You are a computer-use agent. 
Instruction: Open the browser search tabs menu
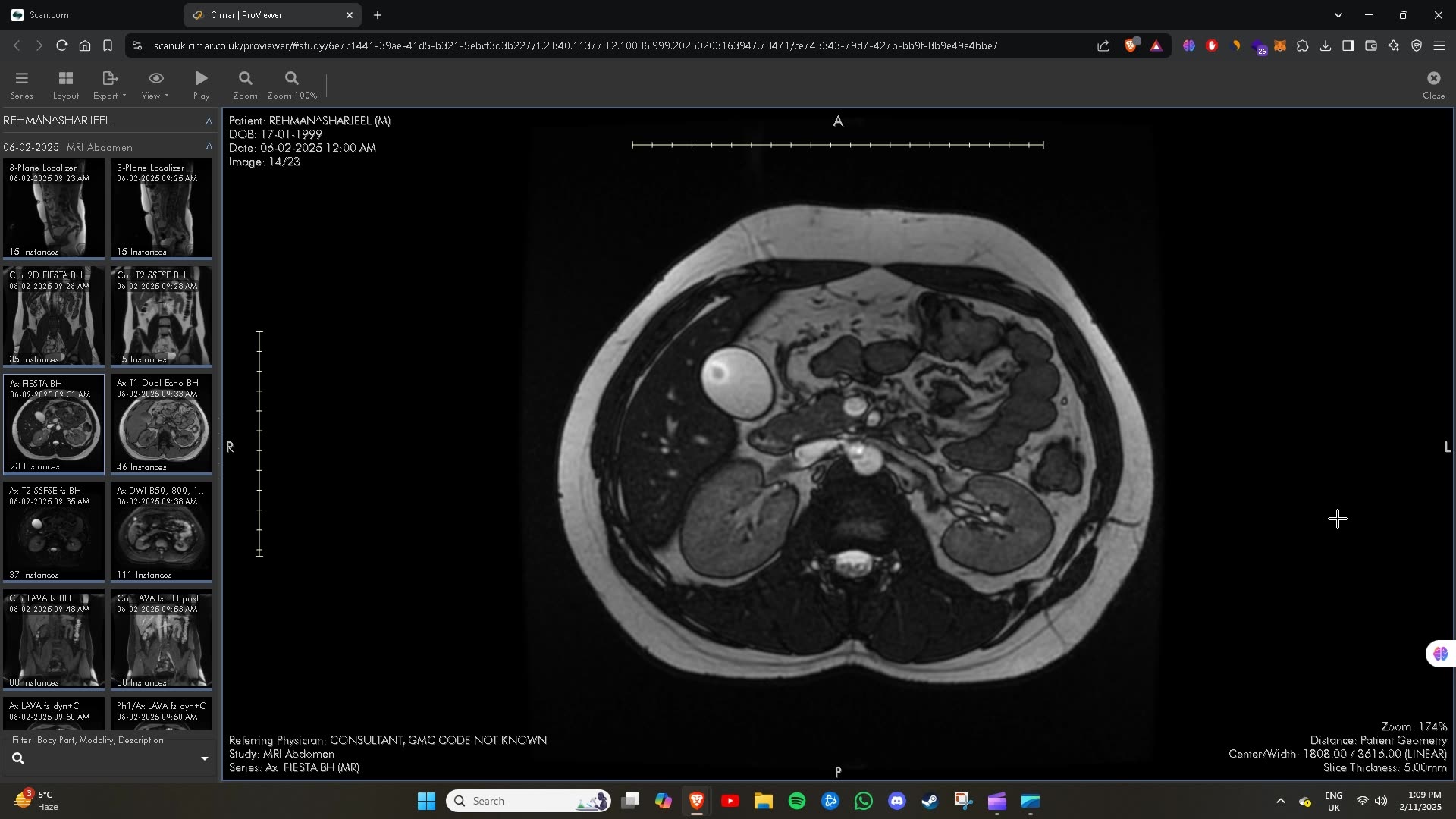point(1338,14)
